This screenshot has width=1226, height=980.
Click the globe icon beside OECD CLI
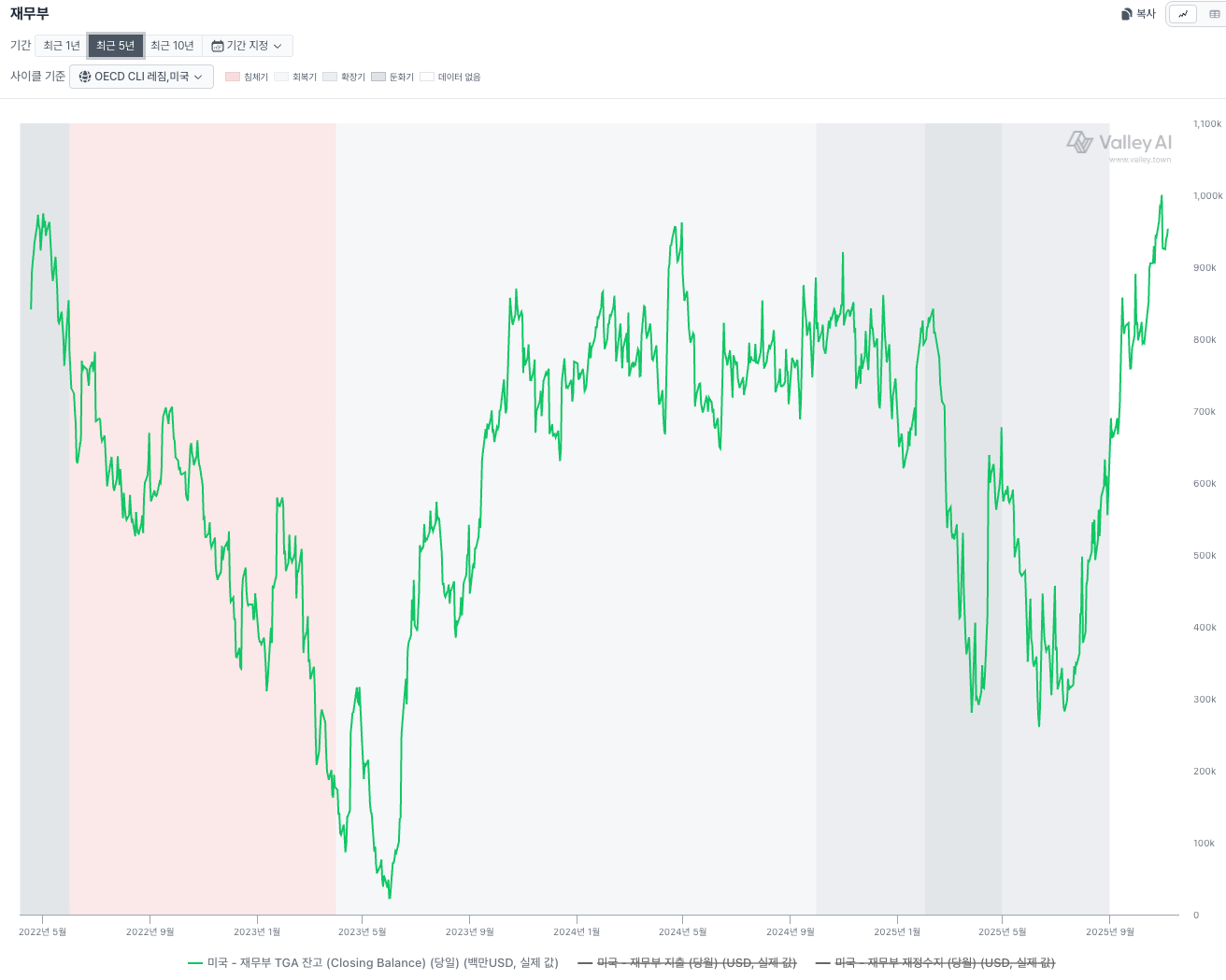point(85,77)
